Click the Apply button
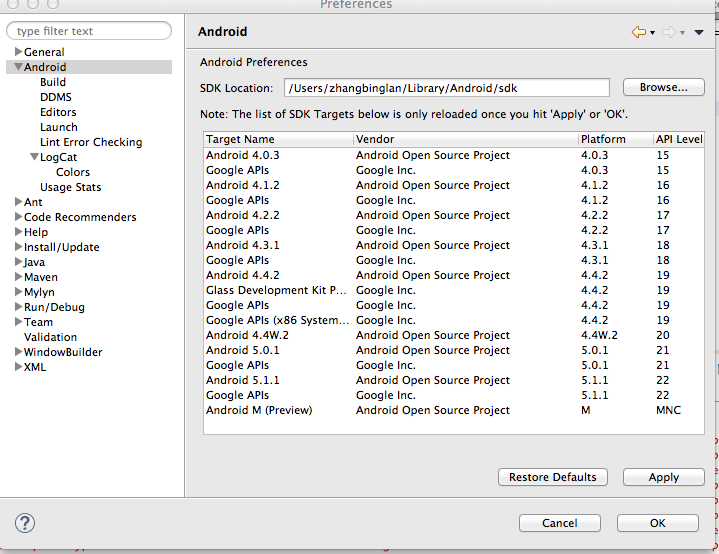Screen dimensions: 719x554 pyautogui.click(x=663, y=477)
